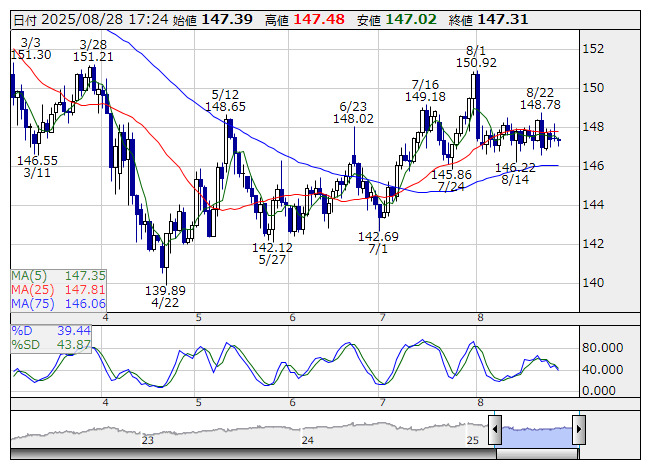This screenshot has width=653, height=470.
Task: Click the 7/1 low label 142.69
Action: tap(379, 237)
